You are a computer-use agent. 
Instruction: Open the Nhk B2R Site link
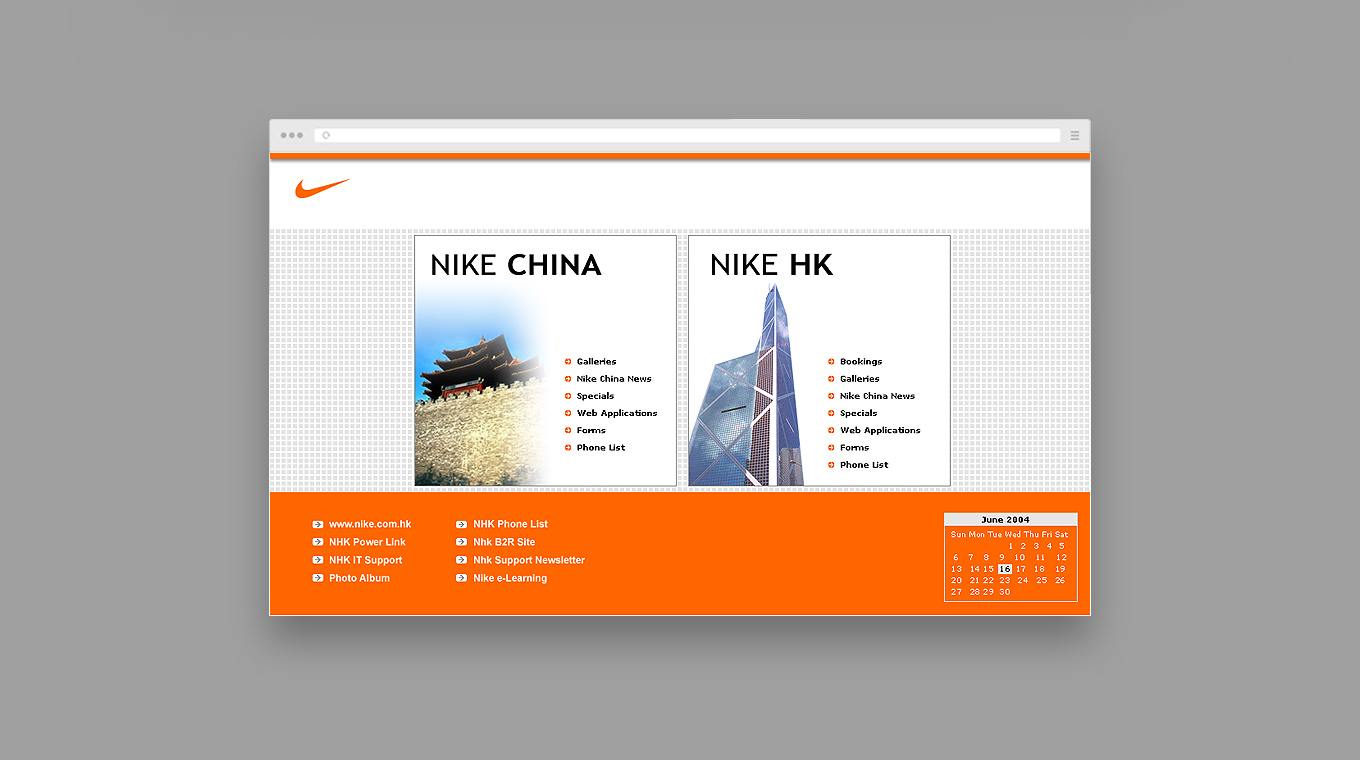pos(503,542)
